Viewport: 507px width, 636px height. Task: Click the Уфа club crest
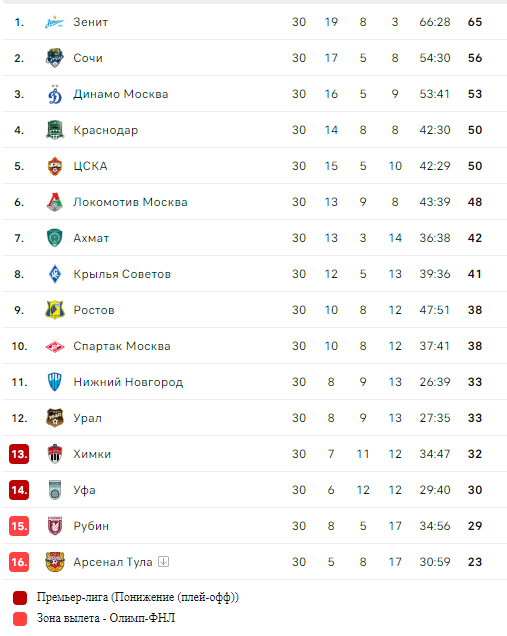pos(55,490)
